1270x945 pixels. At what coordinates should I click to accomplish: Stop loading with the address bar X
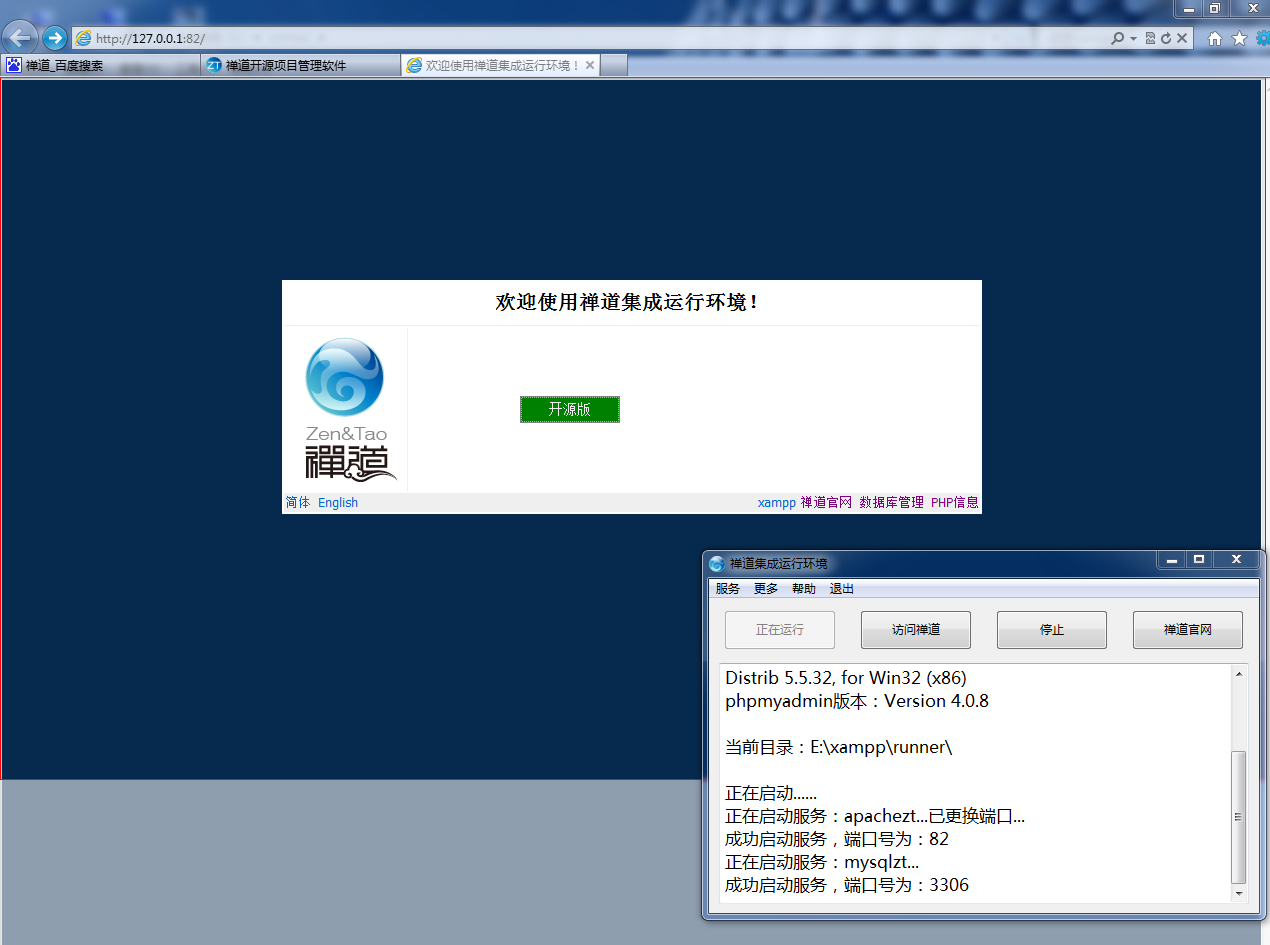point(1182,38)
